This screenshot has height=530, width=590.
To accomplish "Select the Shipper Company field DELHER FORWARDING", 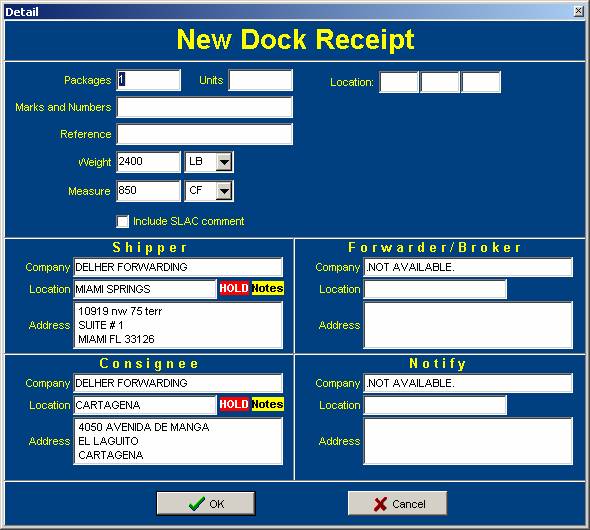I will click(178, 267).
